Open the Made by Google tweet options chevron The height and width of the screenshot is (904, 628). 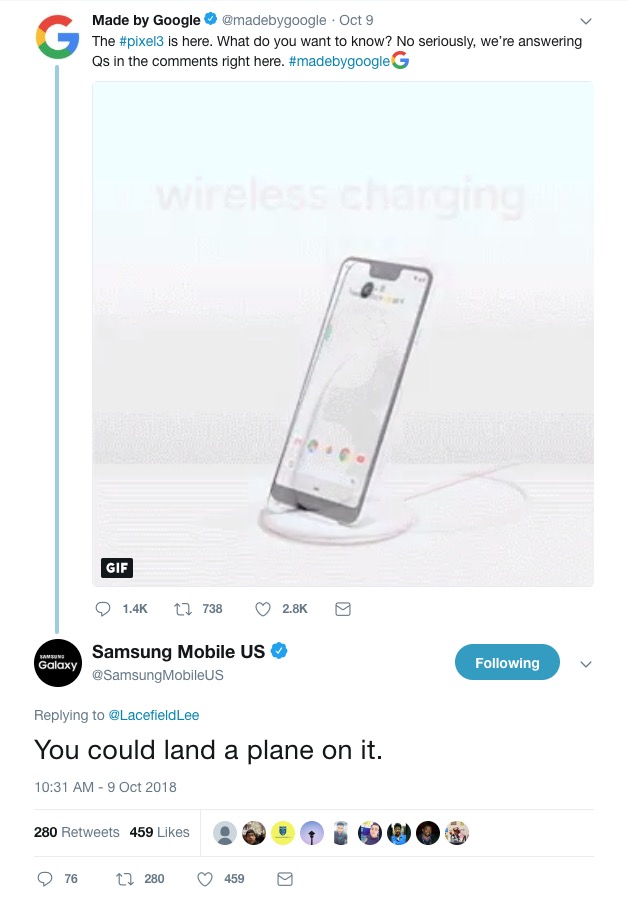point(586,21)
